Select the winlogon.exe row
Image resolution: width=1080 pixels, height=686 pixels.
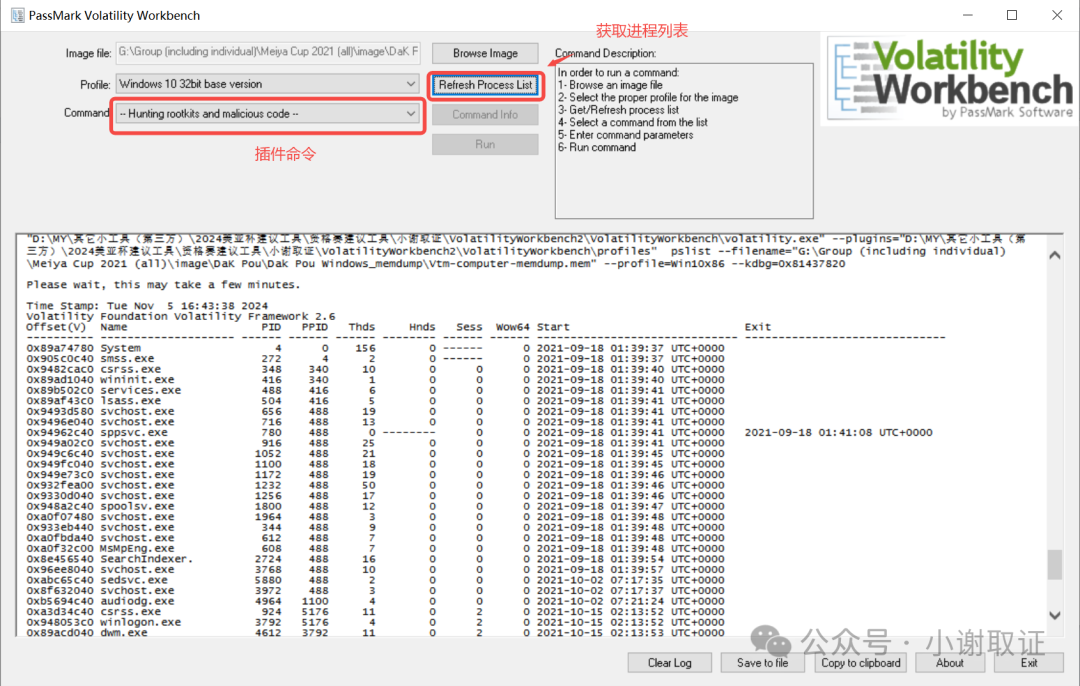tap(375, 622)
